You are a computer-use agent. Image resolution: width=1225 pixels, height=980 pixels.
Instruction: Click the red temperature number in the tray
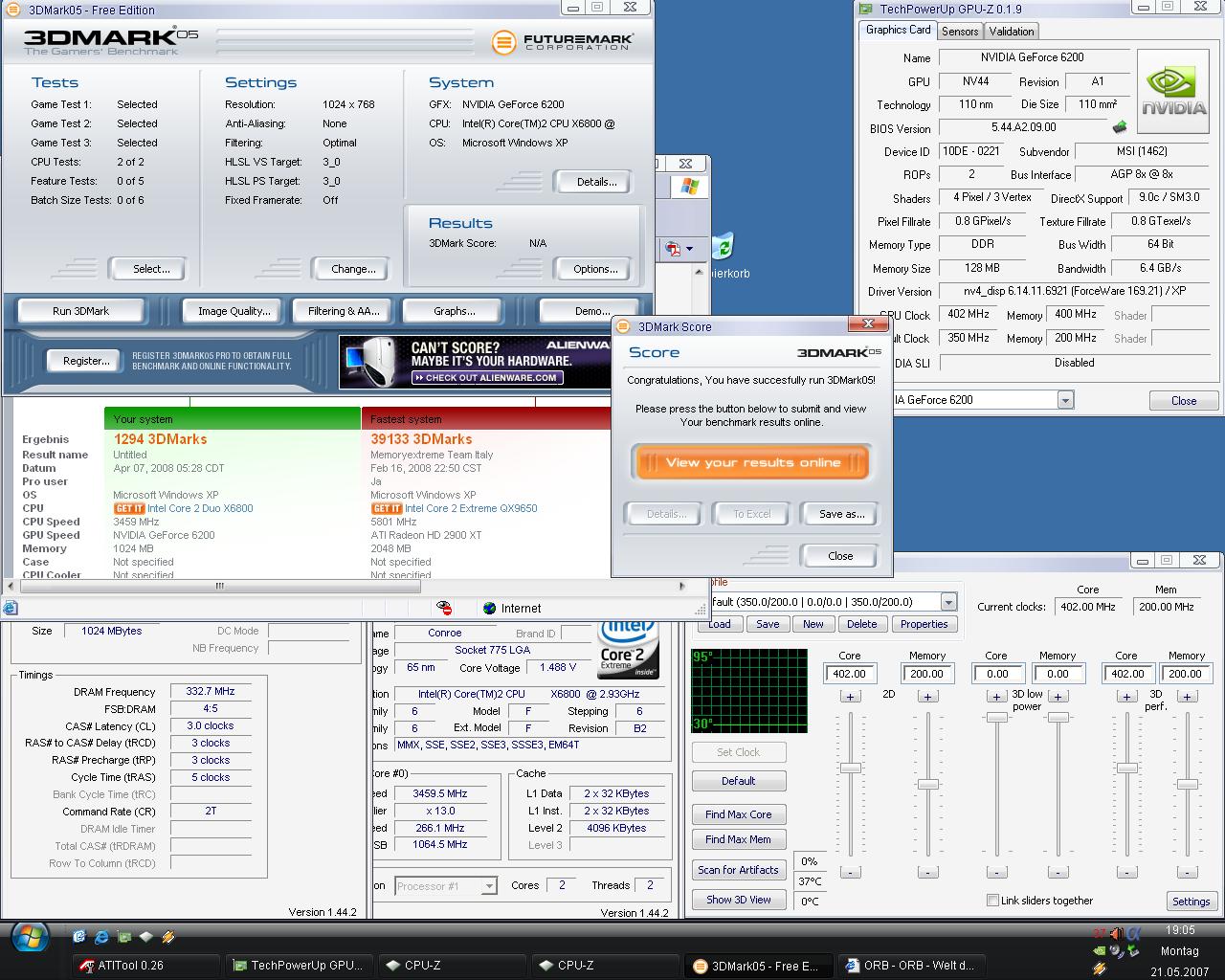tap(1100, 933)
